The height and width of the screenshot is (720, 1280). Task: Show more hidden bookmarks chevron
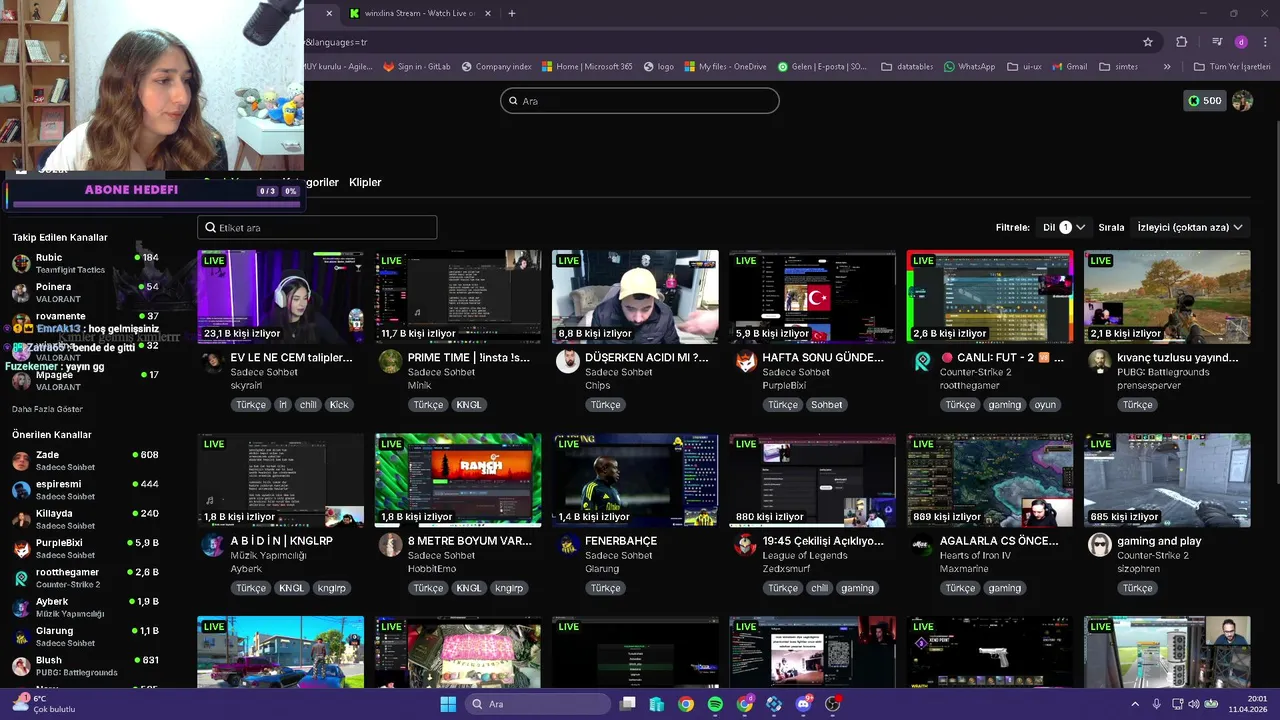coord(1167,67)
